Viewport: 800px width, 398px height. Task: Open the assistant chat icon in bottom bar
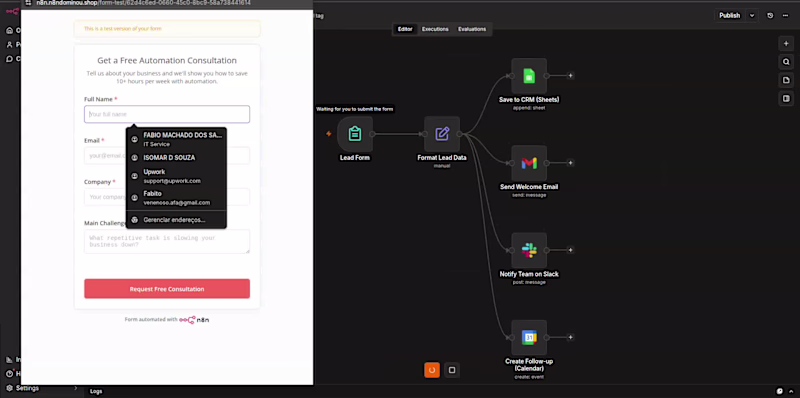point(780,391)
